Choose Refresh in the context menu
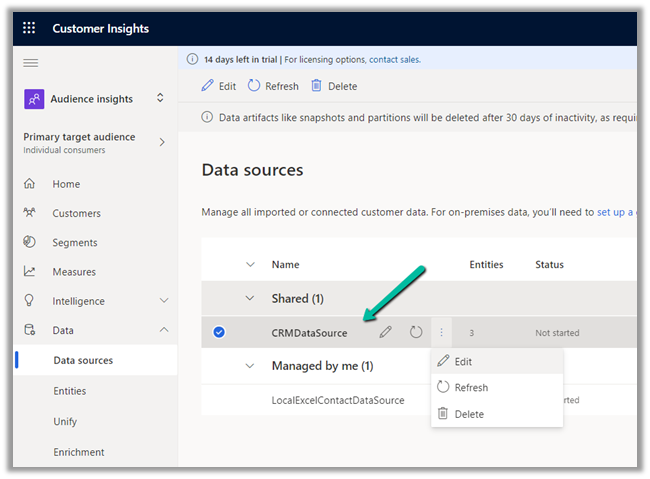 click(470, 388)
